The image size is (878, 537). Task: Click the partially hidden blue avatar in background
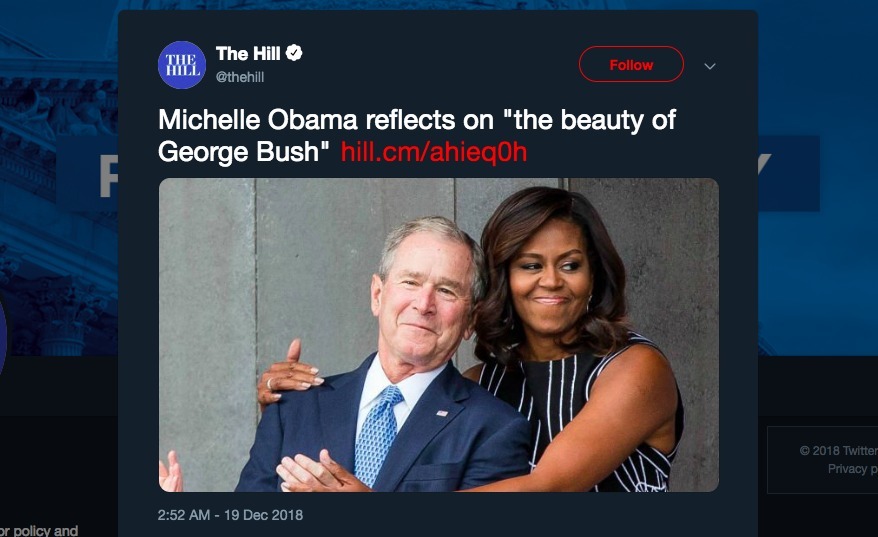pyautogui.click(x=3, y=338)
